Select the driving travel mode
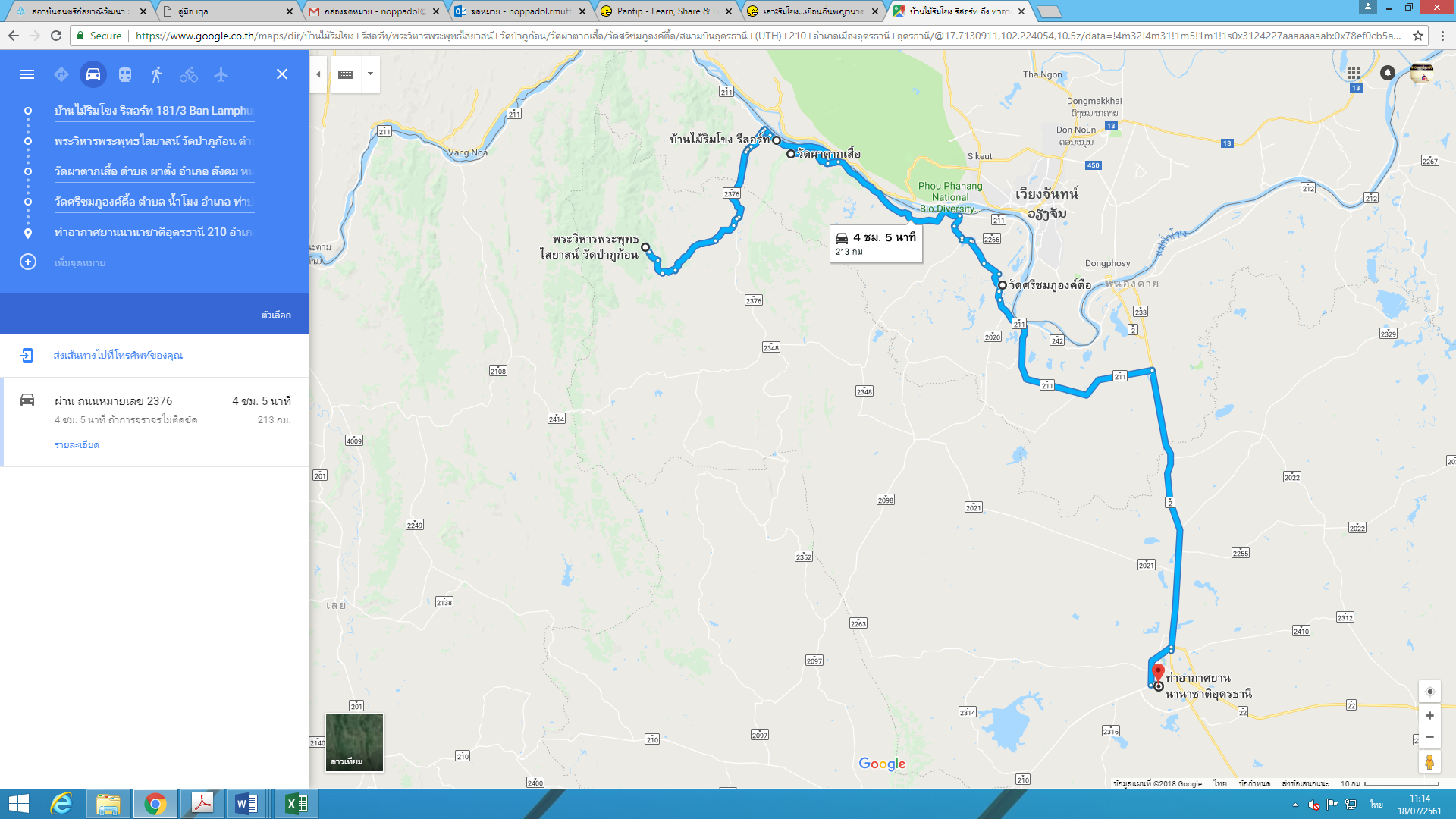Image resolution: width=1456 pixels, height=819 pixels. coord(93,74)
